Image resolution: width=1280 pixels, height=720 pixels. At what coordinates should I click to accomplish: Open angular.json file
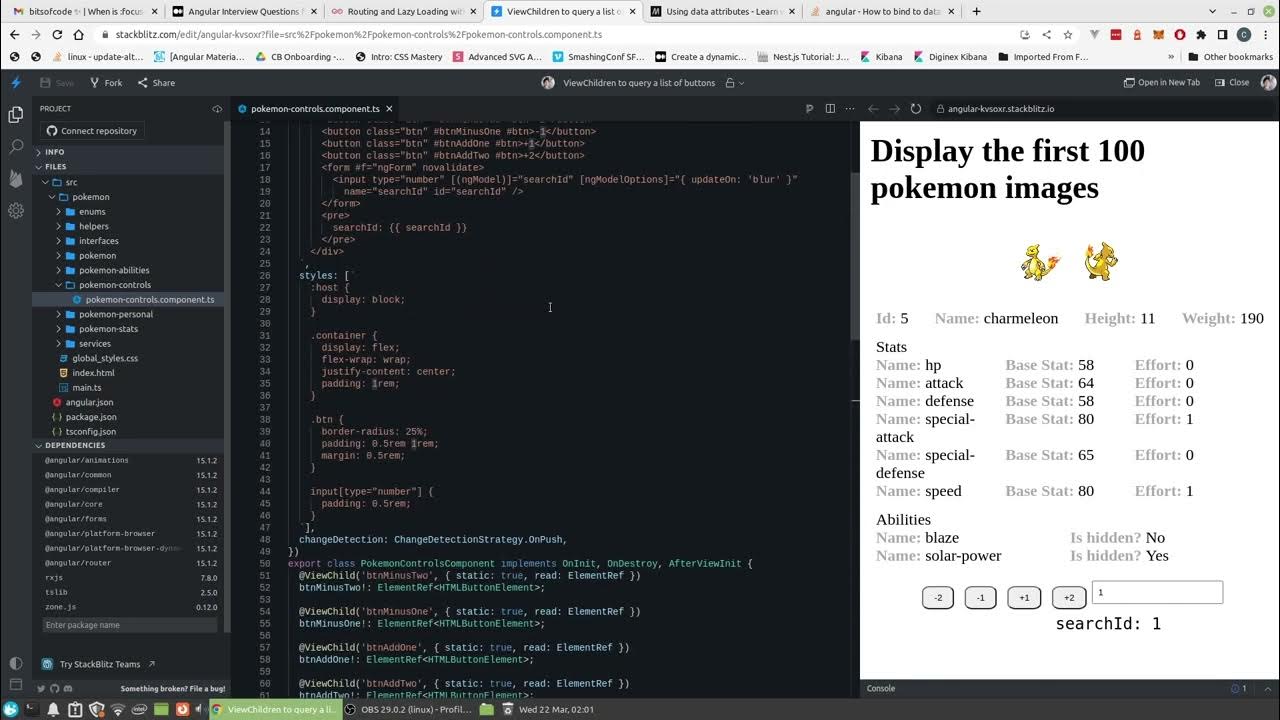coord(89,402)
